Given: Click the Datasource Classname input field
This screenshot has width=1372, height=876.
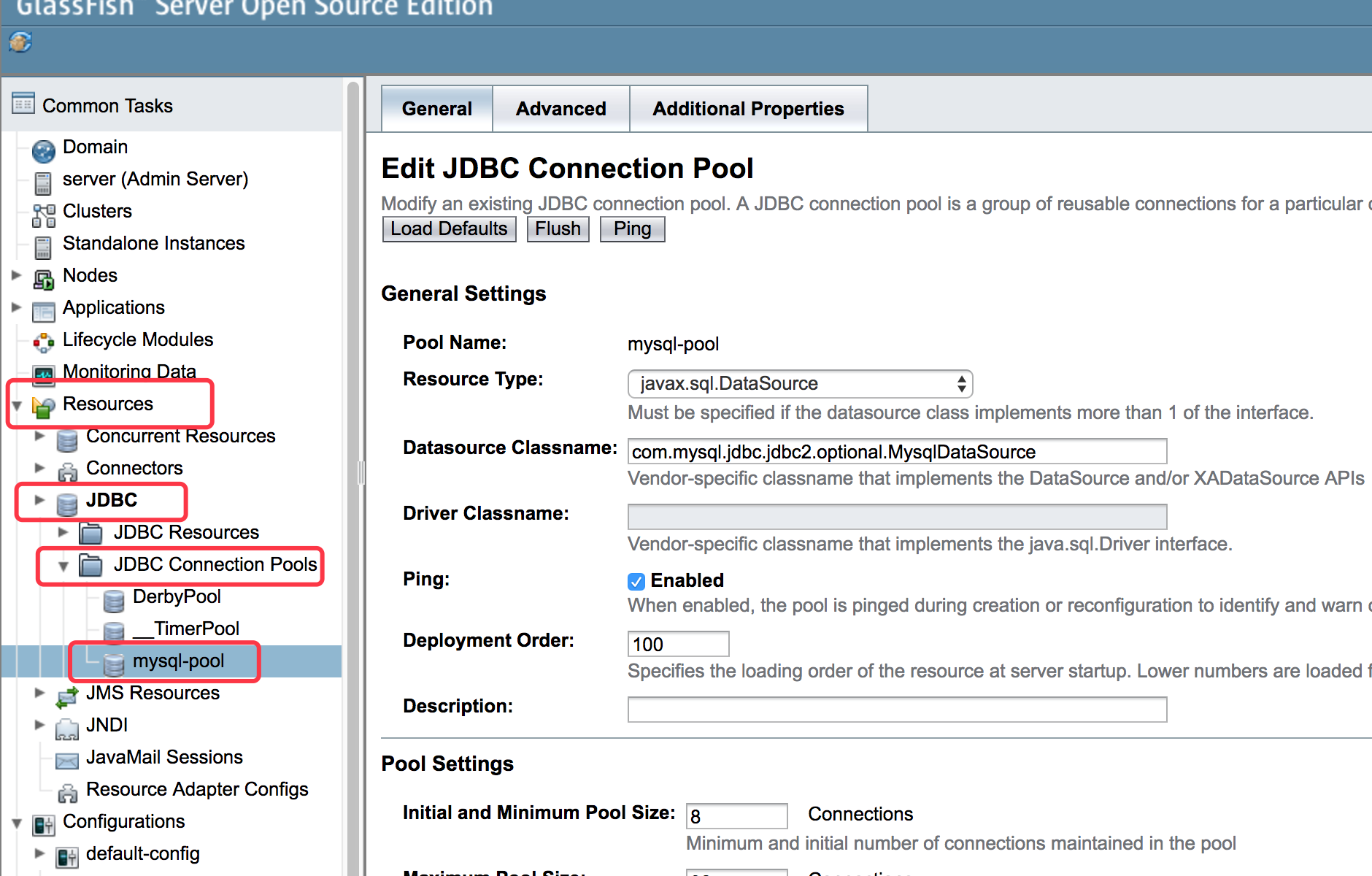Looking at the screenshot, I should pos(897,451).
